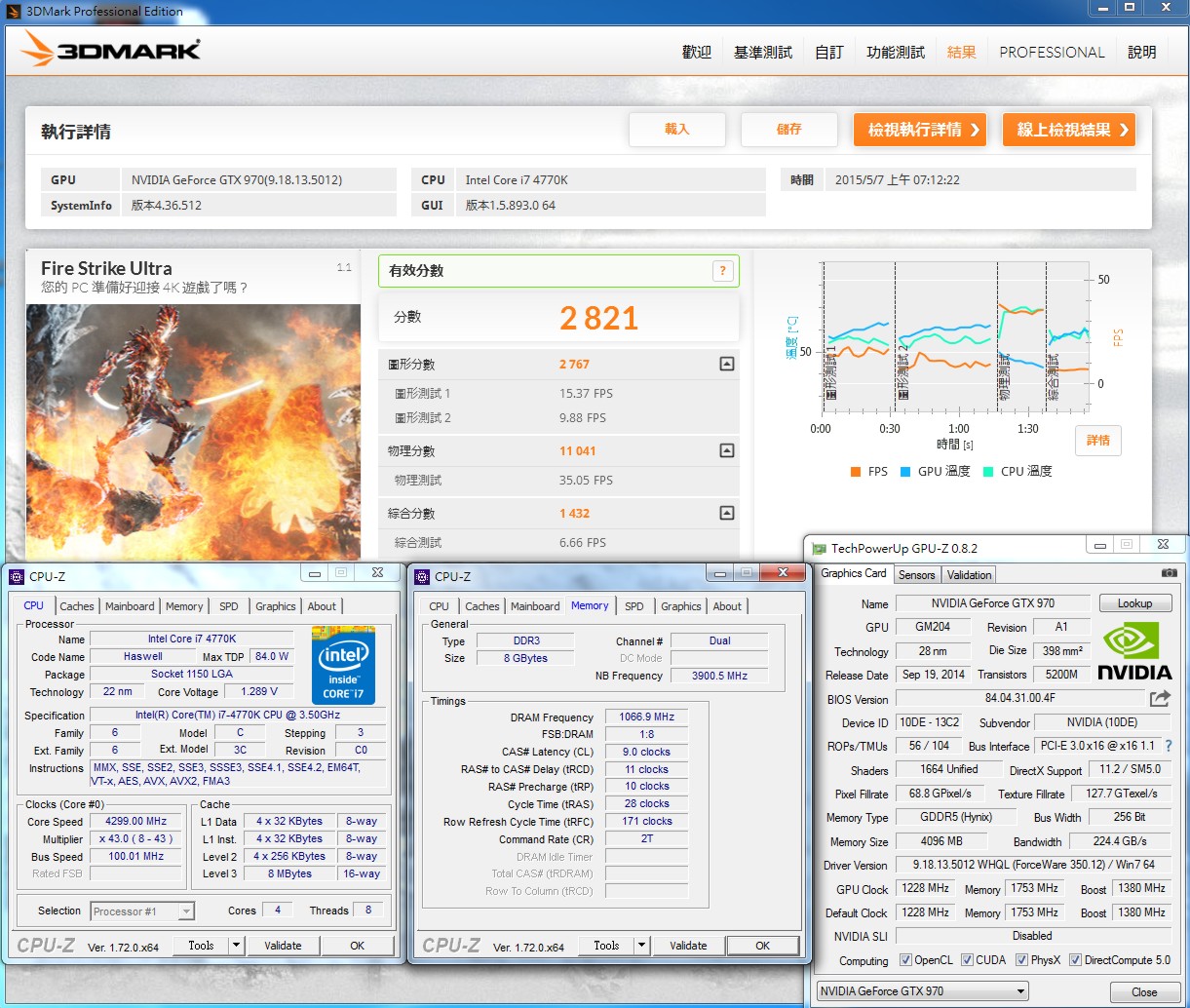Screen dimensions: 1190x1008
Task: Open the Feature Tests tab in 3DMark
Action: (895, 52)
